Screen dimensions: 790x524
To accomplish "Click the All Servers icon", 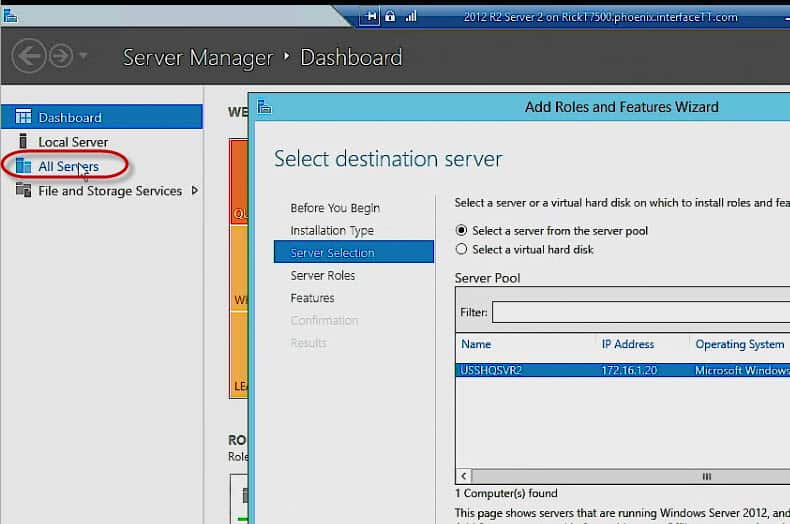I will (23, 166).
